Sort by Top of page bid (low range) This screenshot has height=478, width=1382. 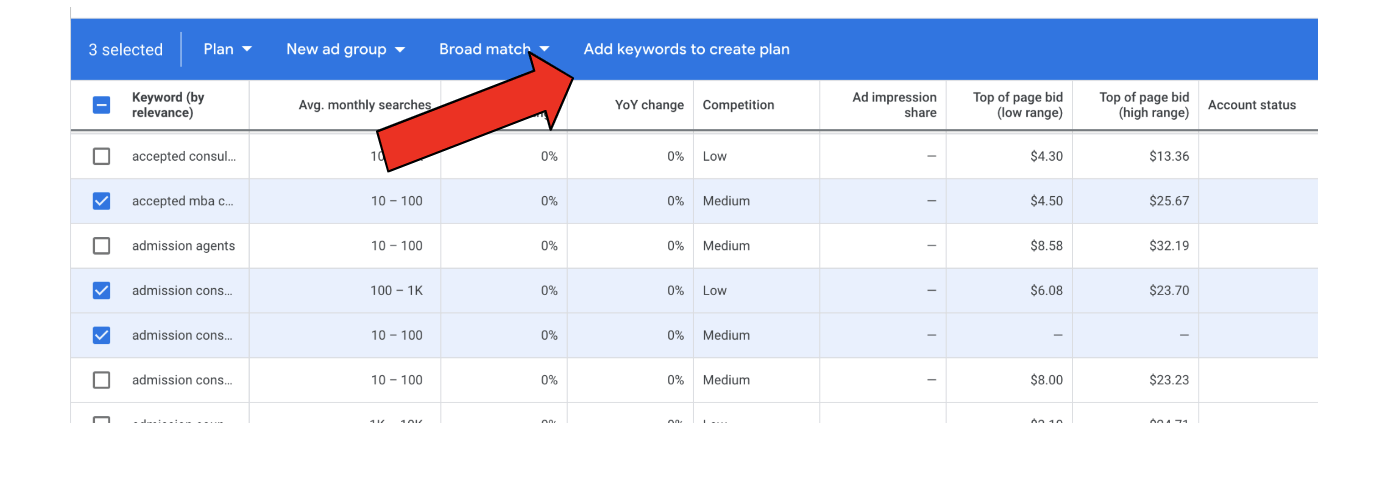point(1017,105)
